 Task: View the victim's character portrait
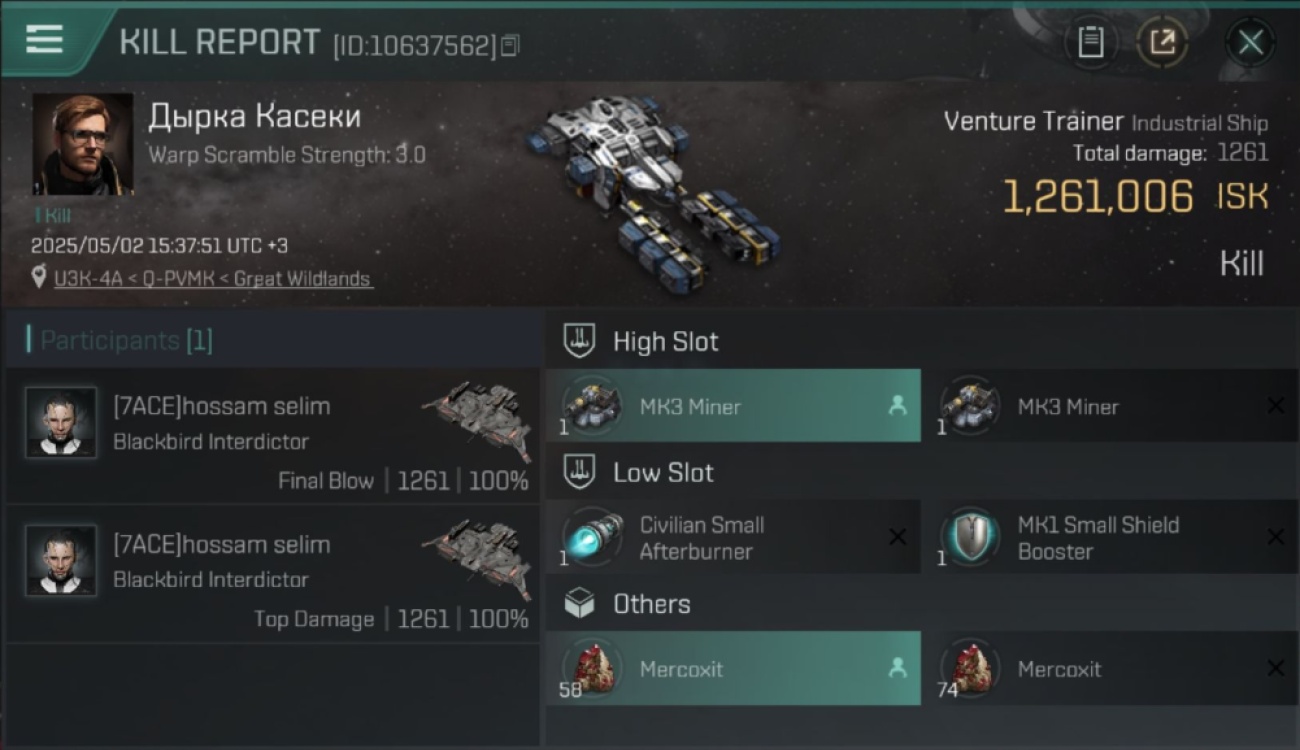pyautogui.click(x=83, y=144)
